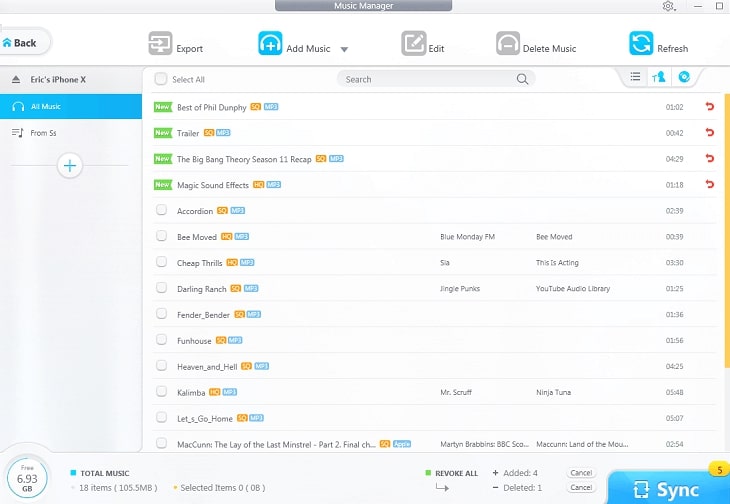This screenshot has width=730, height=504.
Task: Open the Add Music dropdown arrow
Action: (344, 49)
